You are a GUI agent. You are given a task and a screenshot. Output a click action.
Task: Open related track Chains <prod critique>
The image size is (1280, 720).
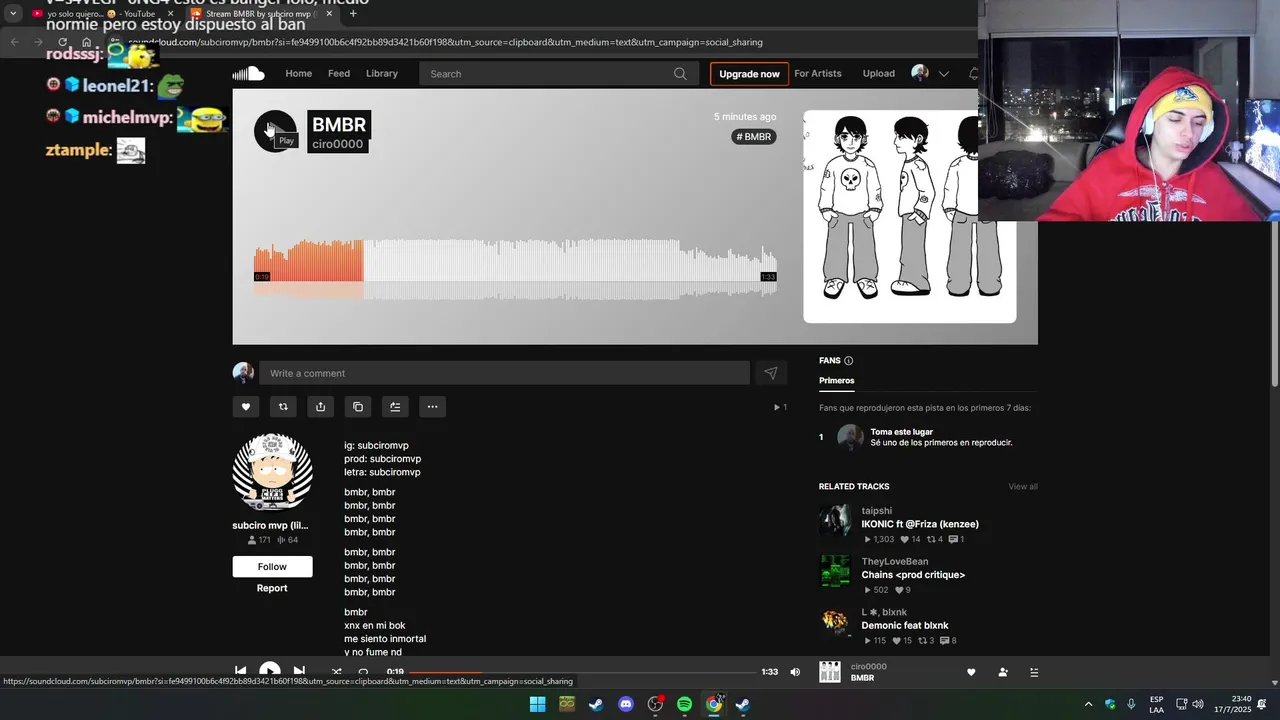[x=913, y=575]
